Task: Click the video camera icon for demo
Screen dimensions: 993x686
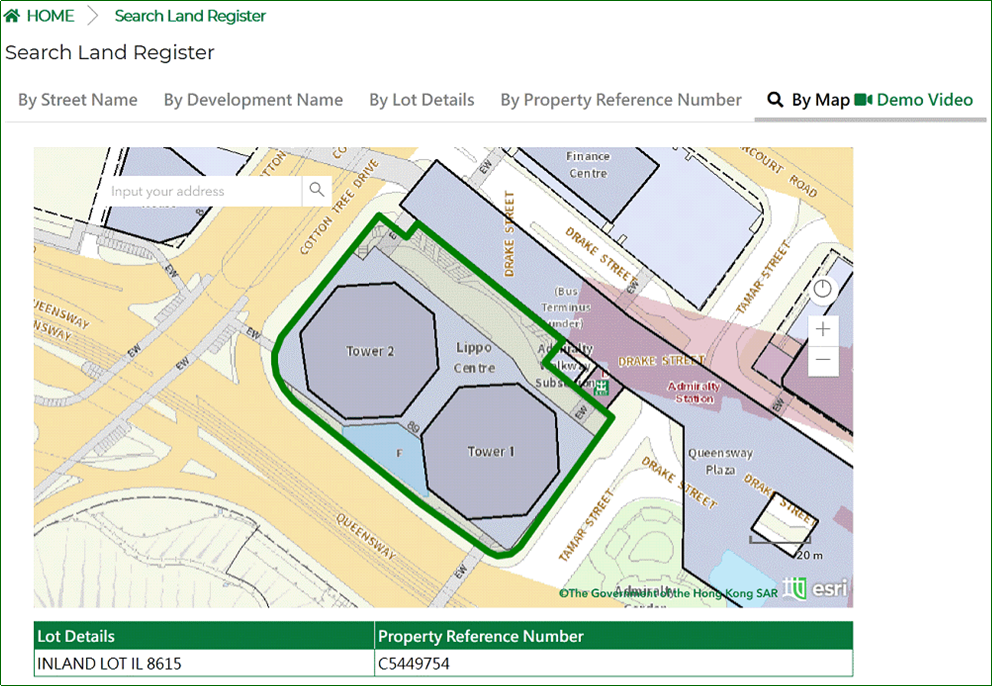Action: pyautogui.click(x=863, y=99)
